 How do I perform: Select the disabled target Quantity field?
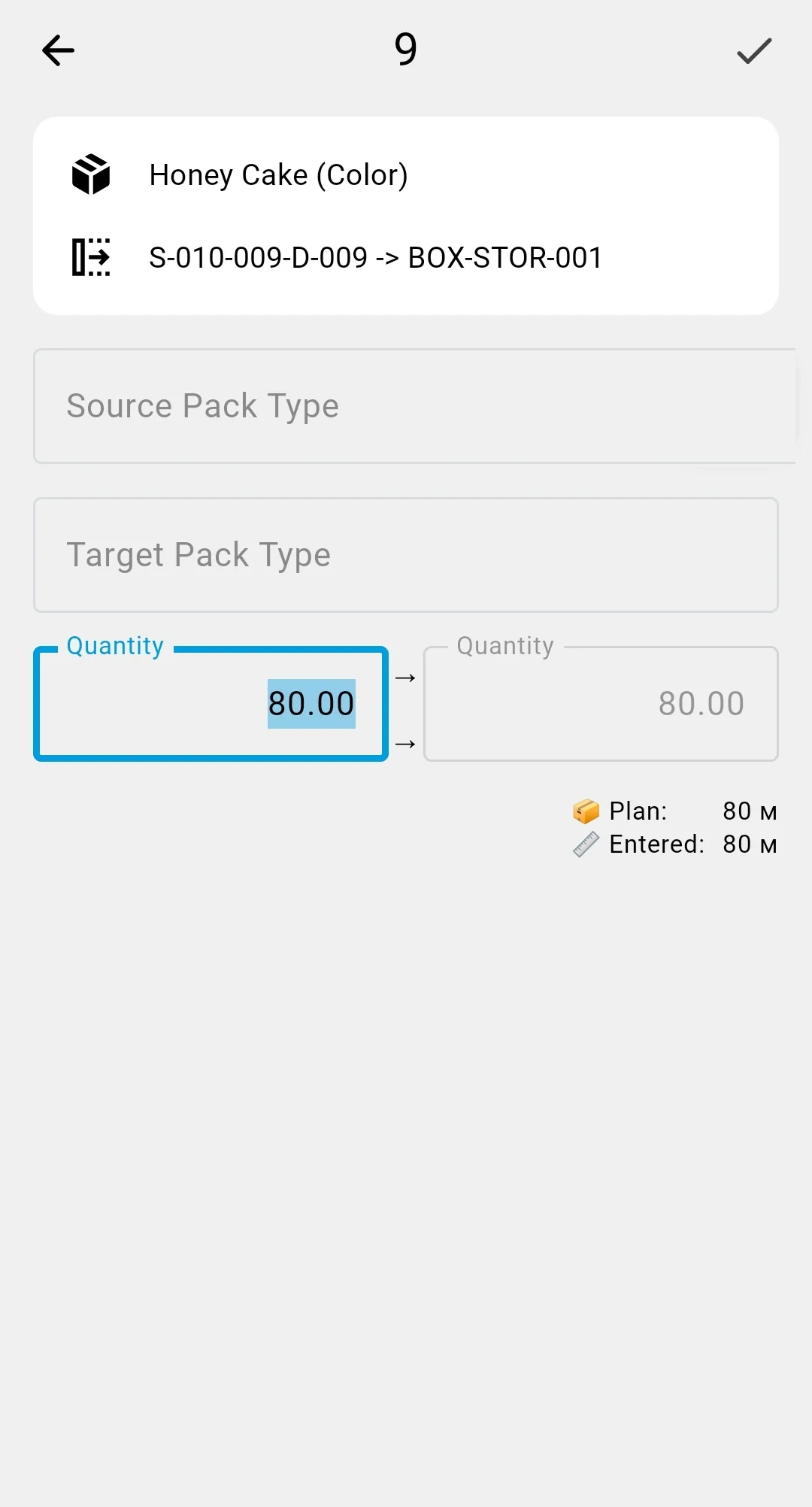pyautogui.click(x=601, y=704)
